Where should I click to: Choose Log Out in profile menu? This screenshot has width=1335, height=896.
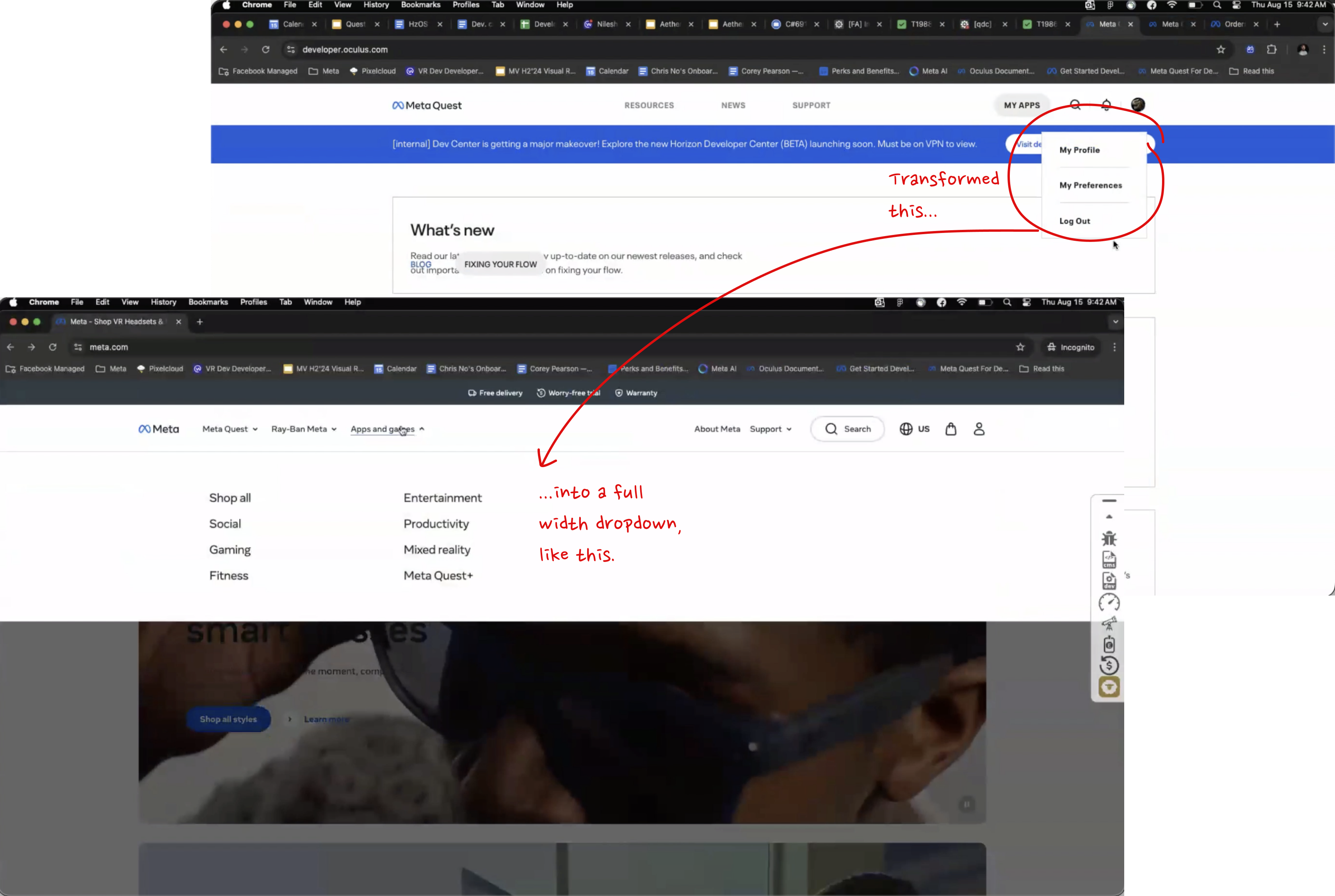pos(1074,221)
